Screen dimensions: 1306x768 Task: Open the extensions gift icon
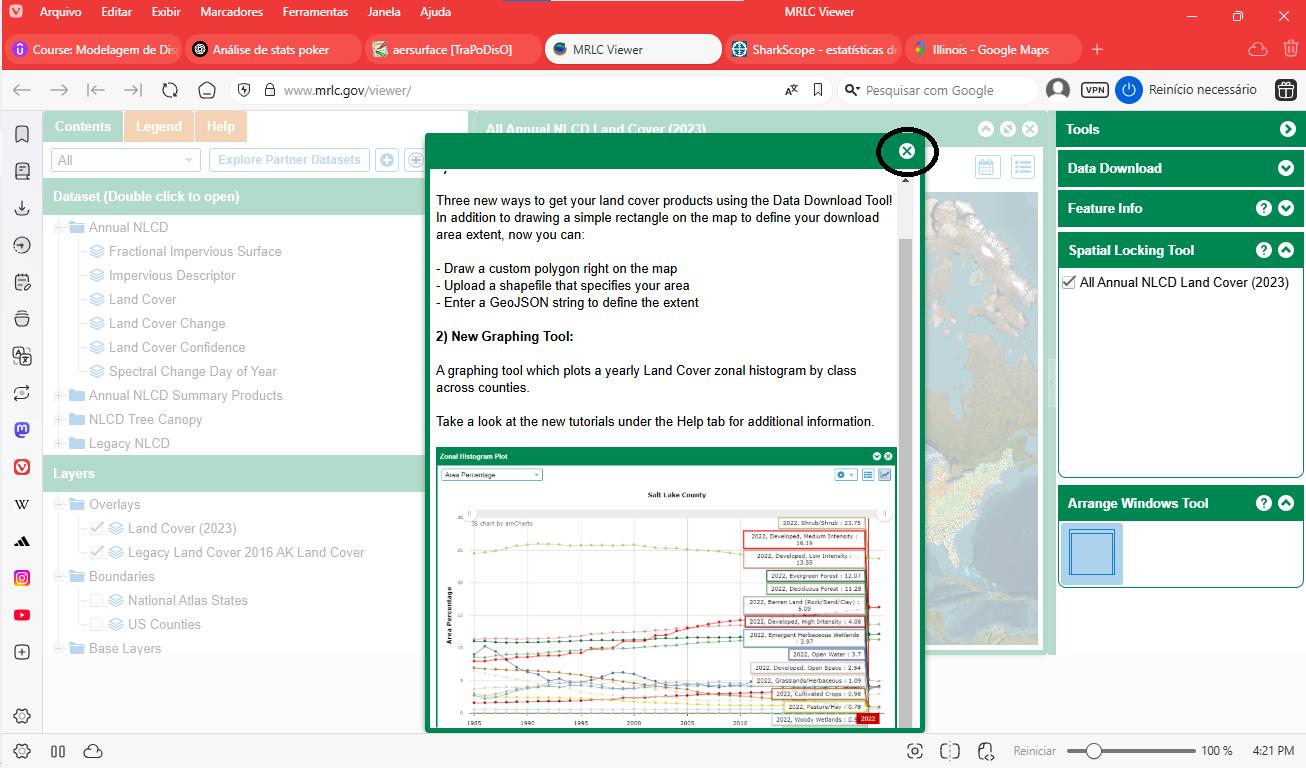(1286, 90)
